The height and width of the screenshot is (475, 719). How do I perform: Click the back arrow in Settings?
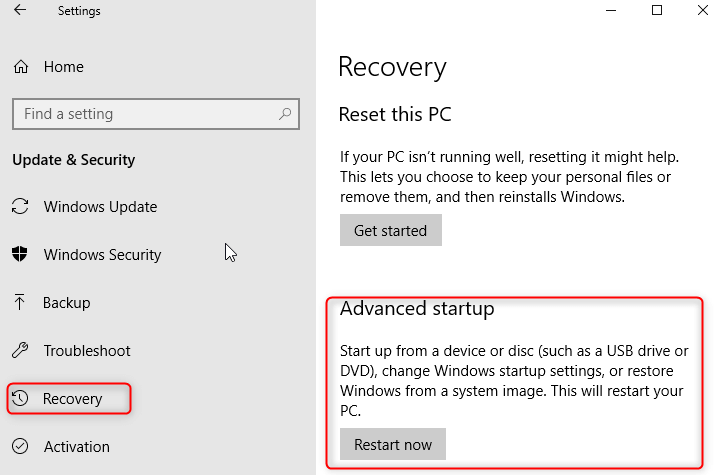tap(20, 11)
